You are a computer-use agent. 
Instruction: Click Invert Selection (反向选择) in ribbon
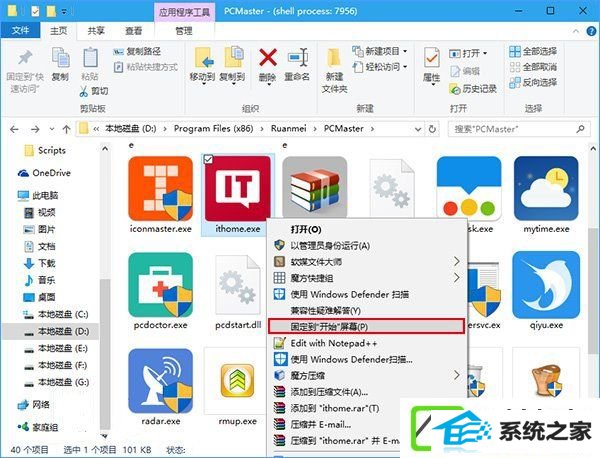point(533,82)
